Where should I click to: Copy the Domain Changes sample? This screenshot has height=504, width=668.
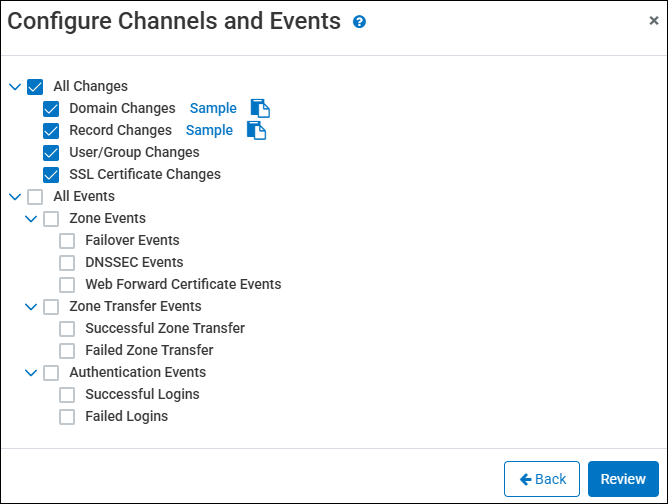260,109
